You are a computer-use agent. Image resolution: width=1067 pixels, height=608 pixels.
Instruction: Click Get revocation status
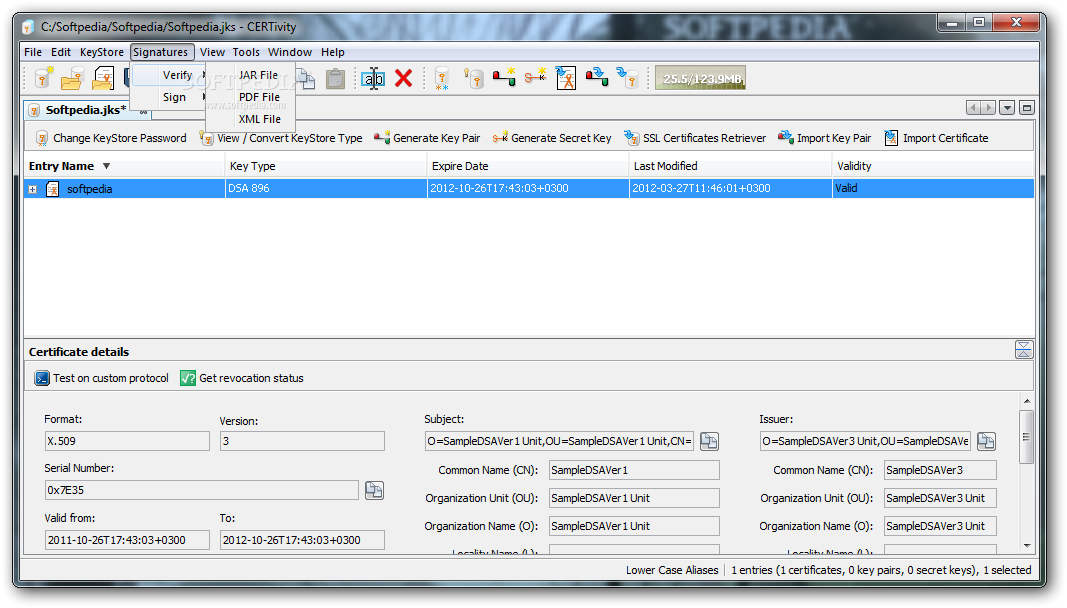(x=242, y=378)
